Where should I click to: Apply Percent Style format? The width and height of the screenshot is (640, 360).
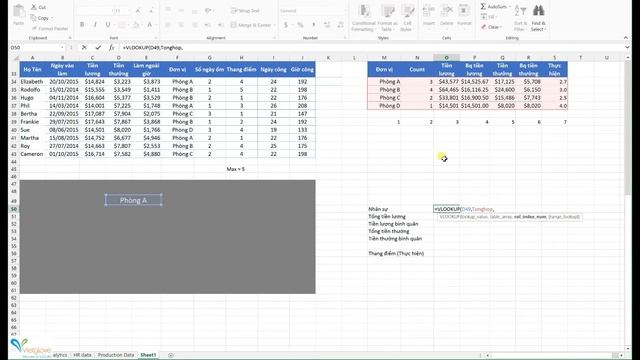tap(300, 25)
